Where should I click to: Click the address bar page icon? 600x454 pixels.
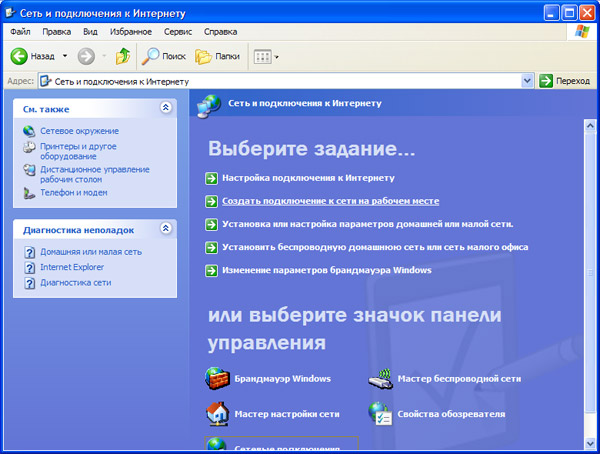click(x=46, y=81)
